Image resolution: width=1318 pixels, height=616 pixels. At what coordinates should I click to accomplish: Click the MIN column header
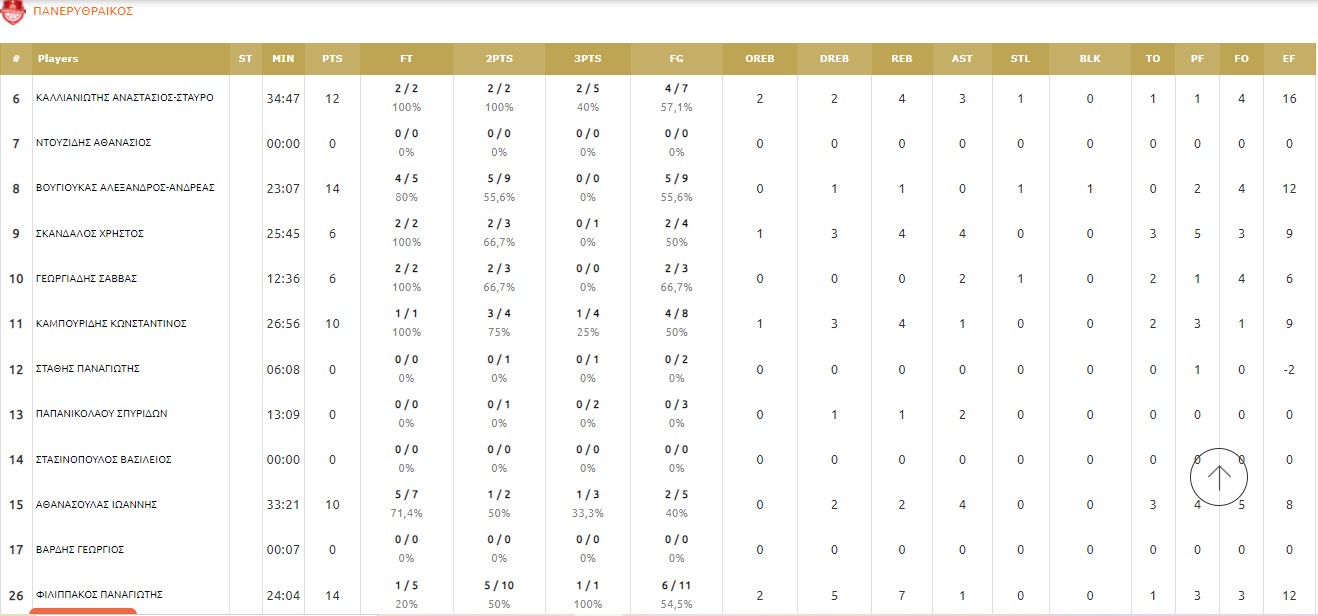[x=283, y=59]
